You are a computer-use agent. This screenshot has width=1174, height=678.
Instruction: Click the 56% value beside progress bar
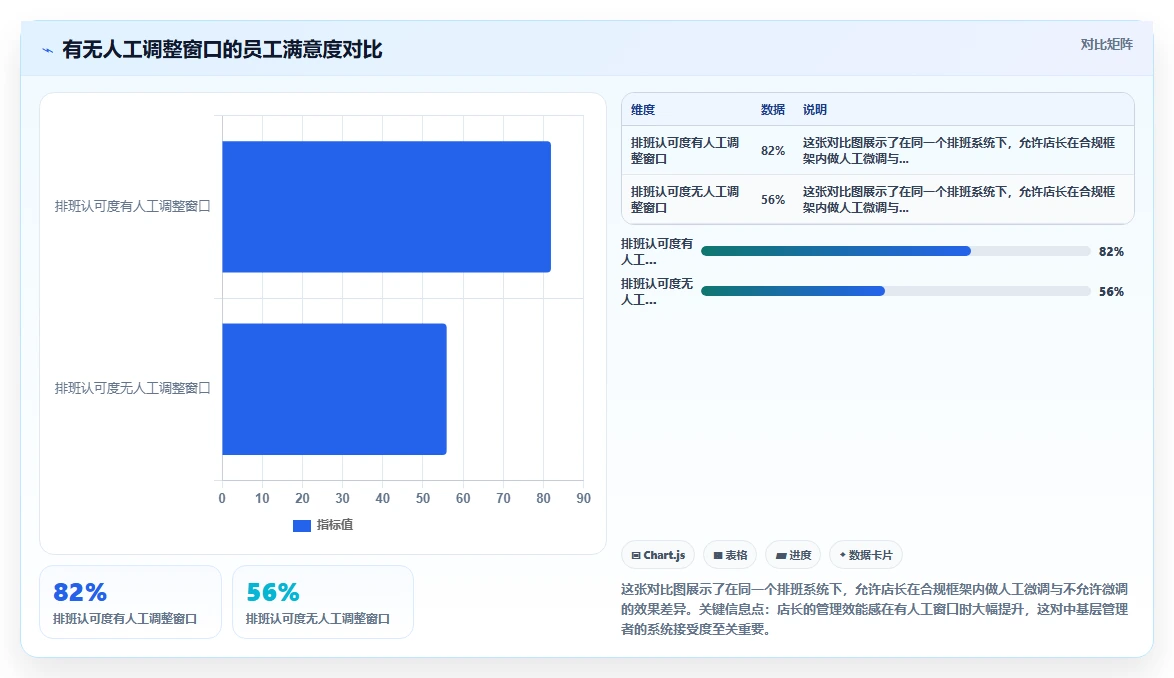(x=1111, y=292)
